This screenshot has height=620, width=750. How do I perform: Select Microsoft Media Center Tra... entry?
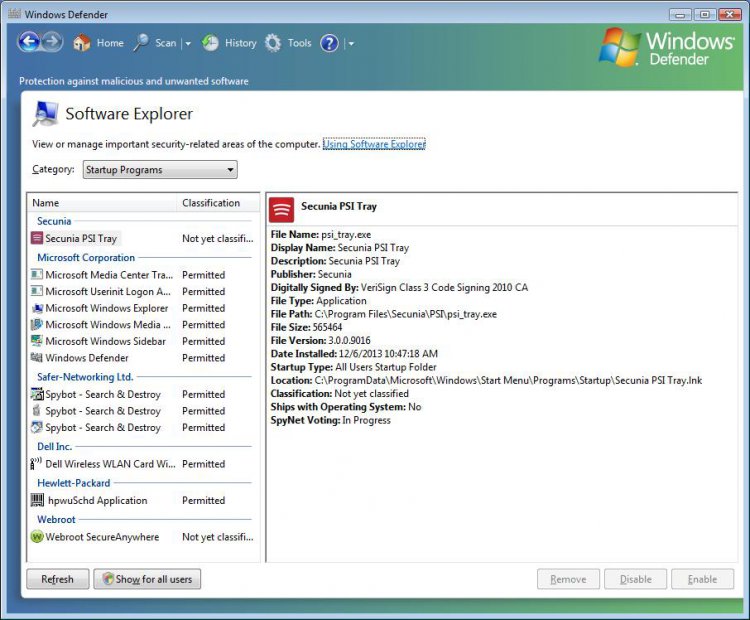point(109,275)
